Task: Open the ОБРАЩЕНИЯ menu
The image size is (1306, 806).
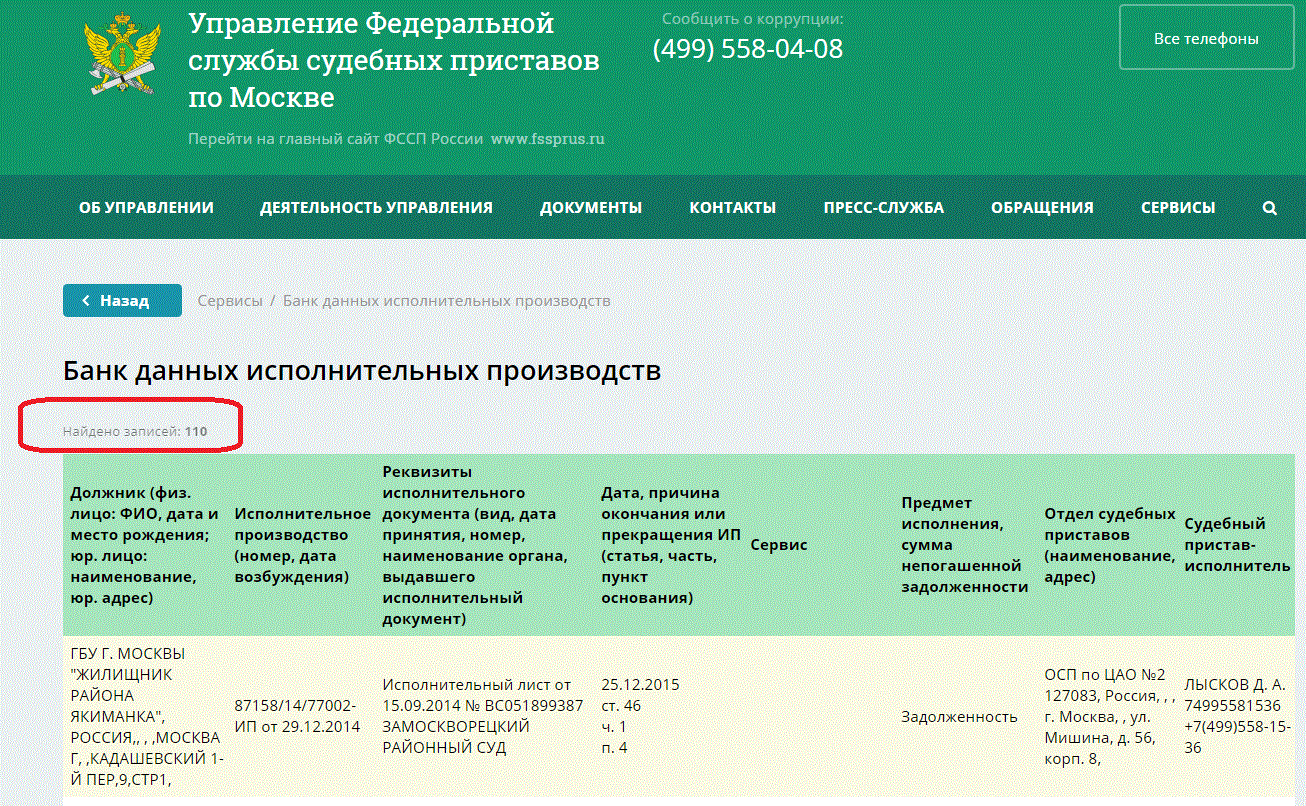Action: [x=1042, y=208]
